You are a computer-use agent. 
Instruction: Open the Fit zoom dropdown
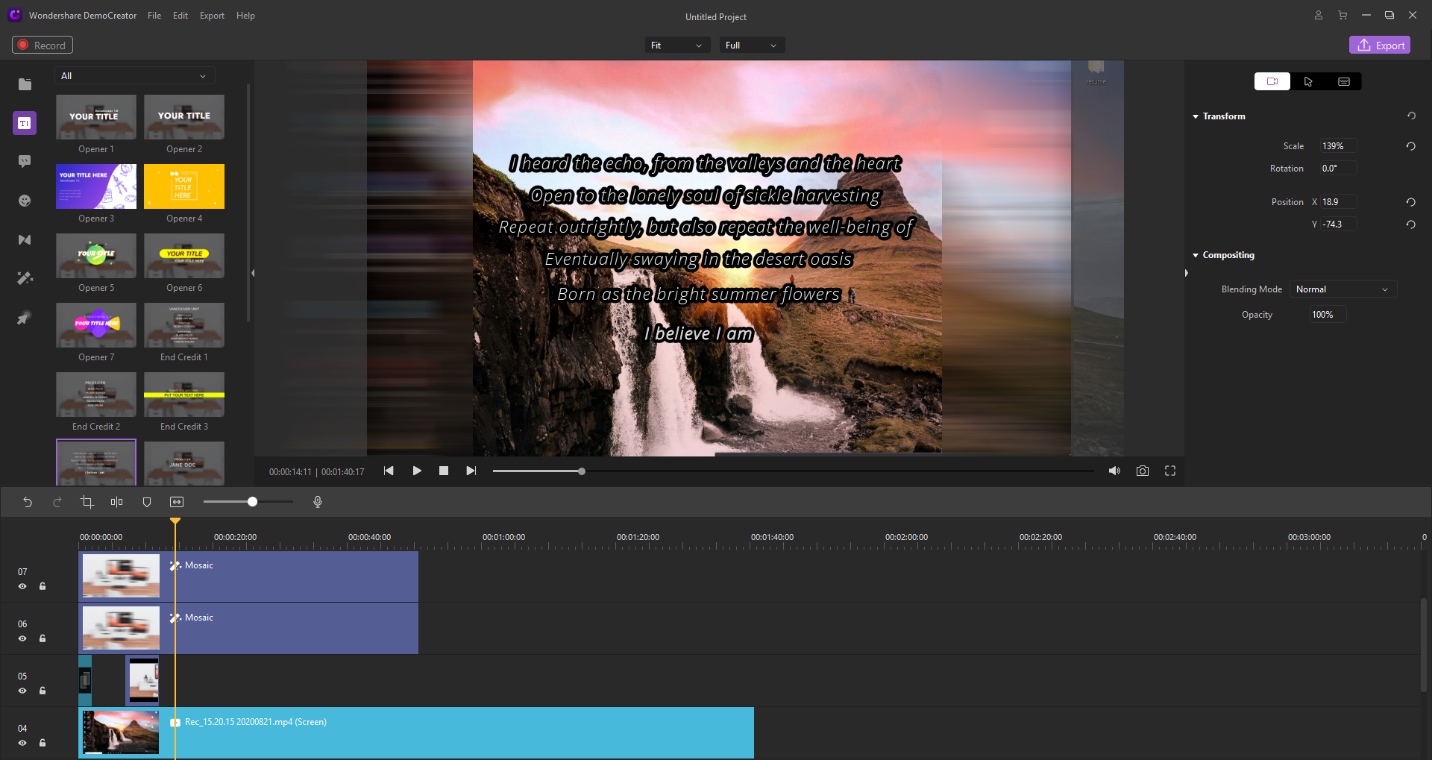click(678, 45)
